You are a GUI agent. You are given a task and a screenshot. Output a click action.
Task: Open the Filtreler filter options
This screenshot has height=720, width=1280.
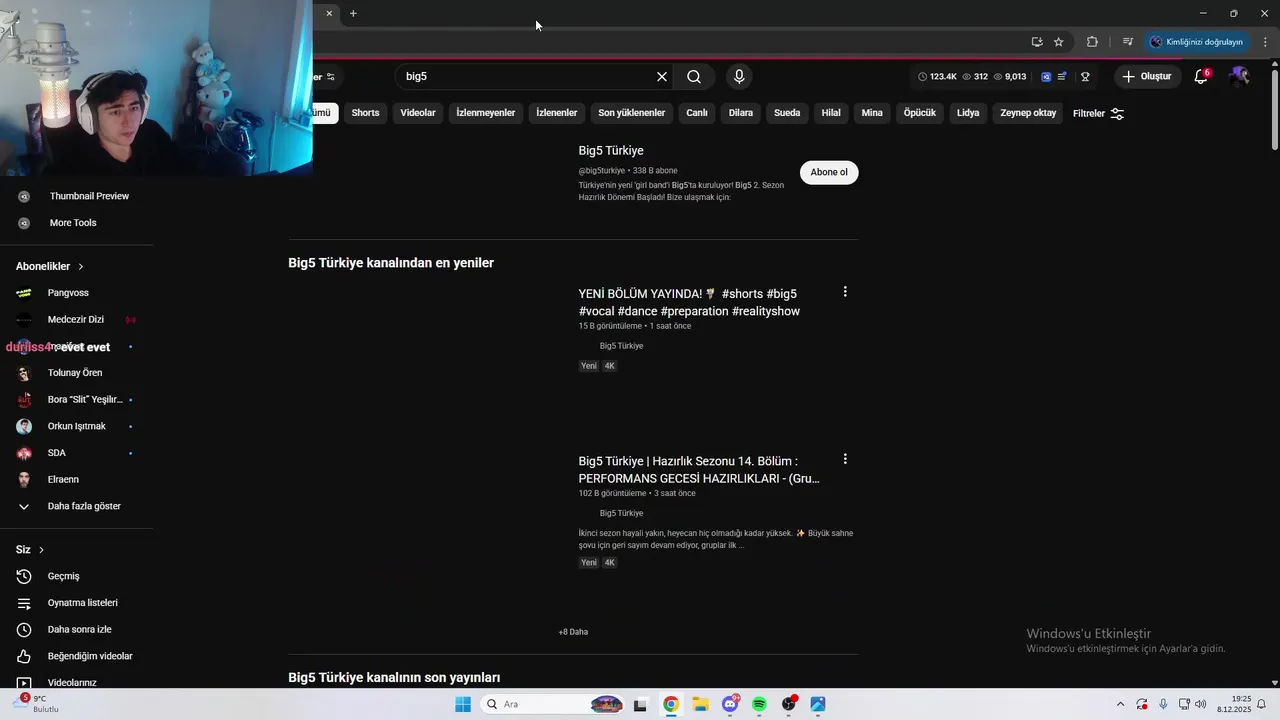[1098, 113]
